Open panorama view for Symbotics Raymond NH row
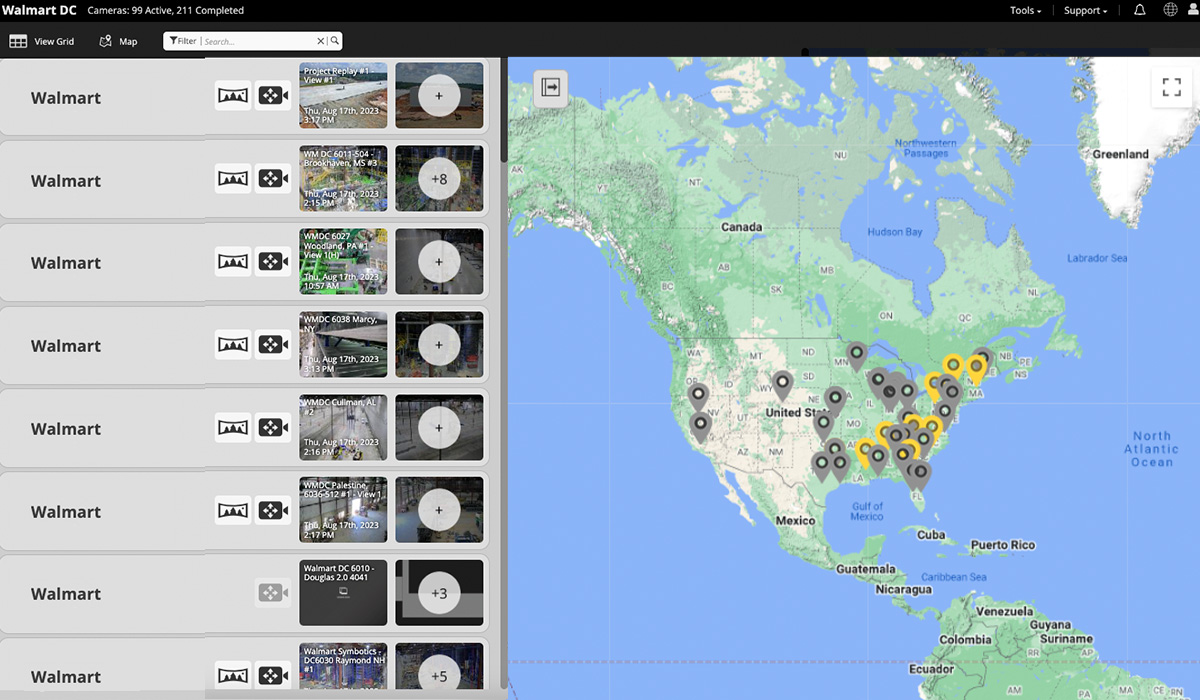 pyautogui.click(x=233, y=675)
